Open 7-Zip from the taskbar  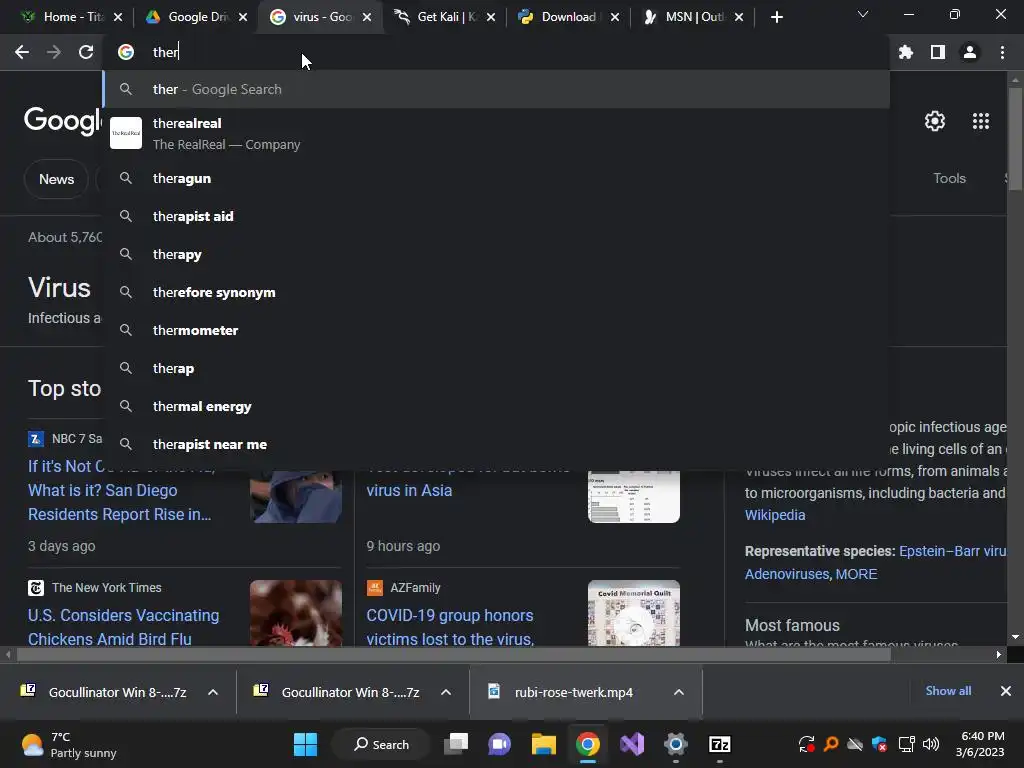720,744
